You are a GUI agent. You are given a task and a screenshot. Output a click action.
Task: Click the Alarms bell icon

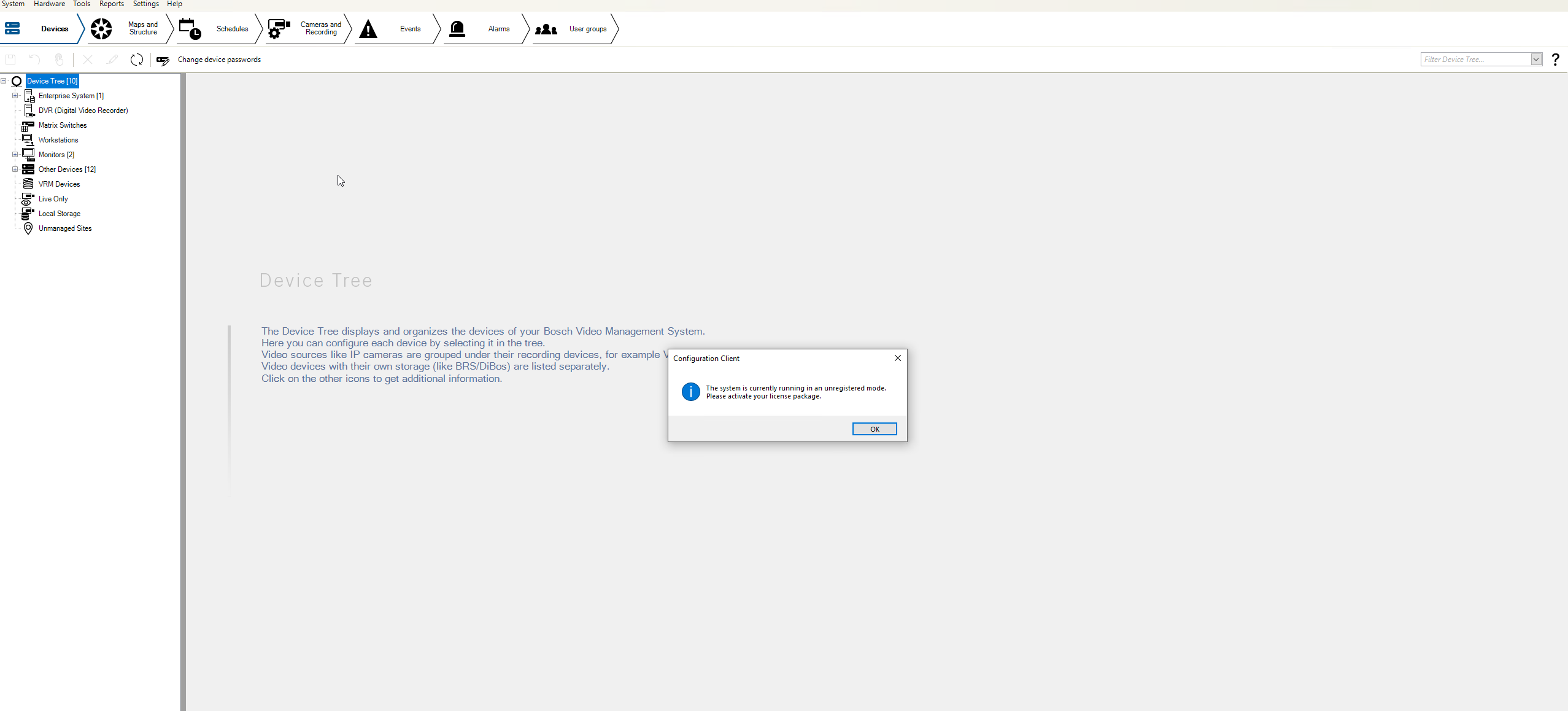pyautogui.click(x=457, y=29)
